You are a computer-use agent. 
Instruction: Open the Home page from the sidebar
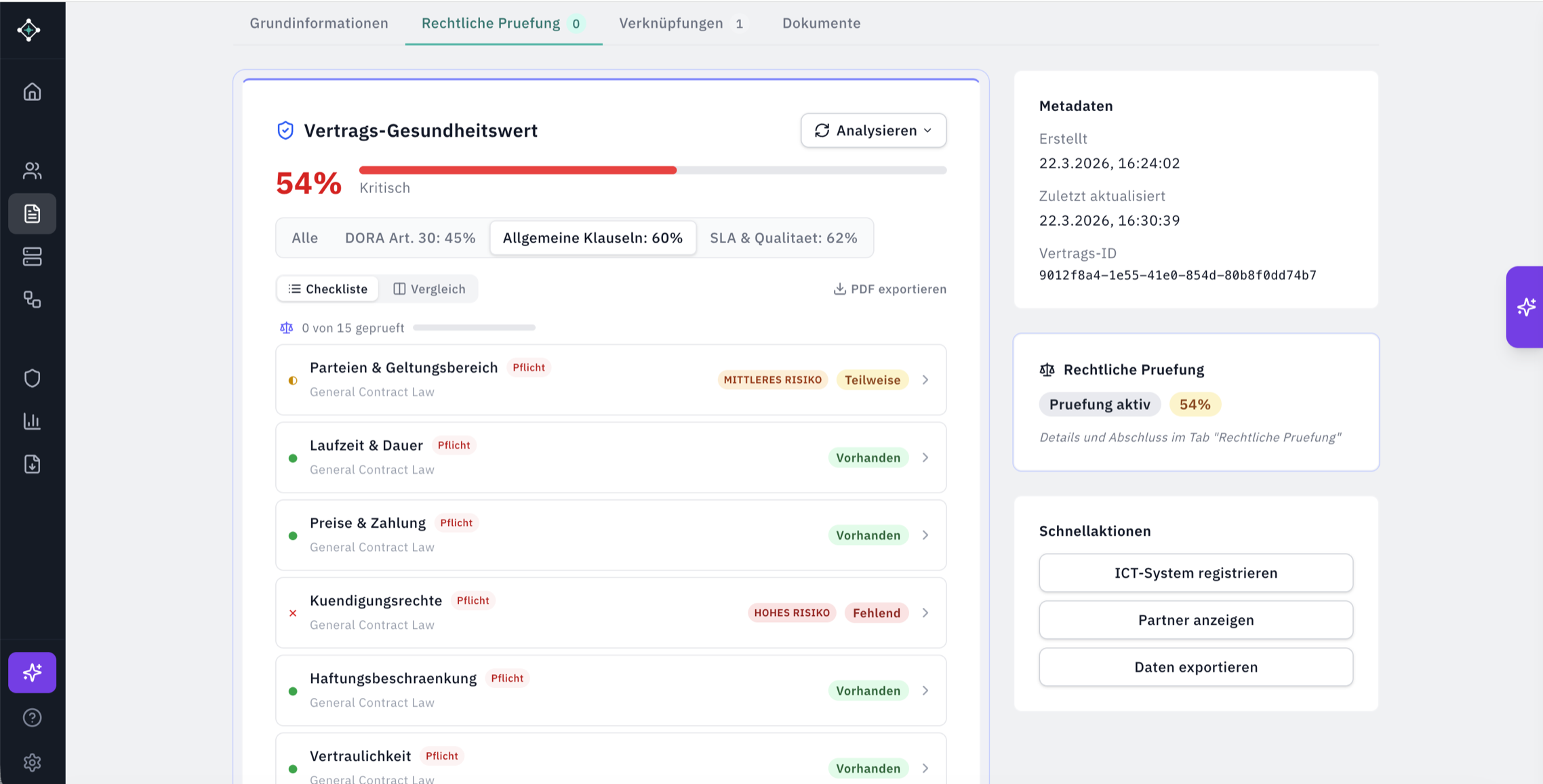pyautogui.click(x=32, y=92)
